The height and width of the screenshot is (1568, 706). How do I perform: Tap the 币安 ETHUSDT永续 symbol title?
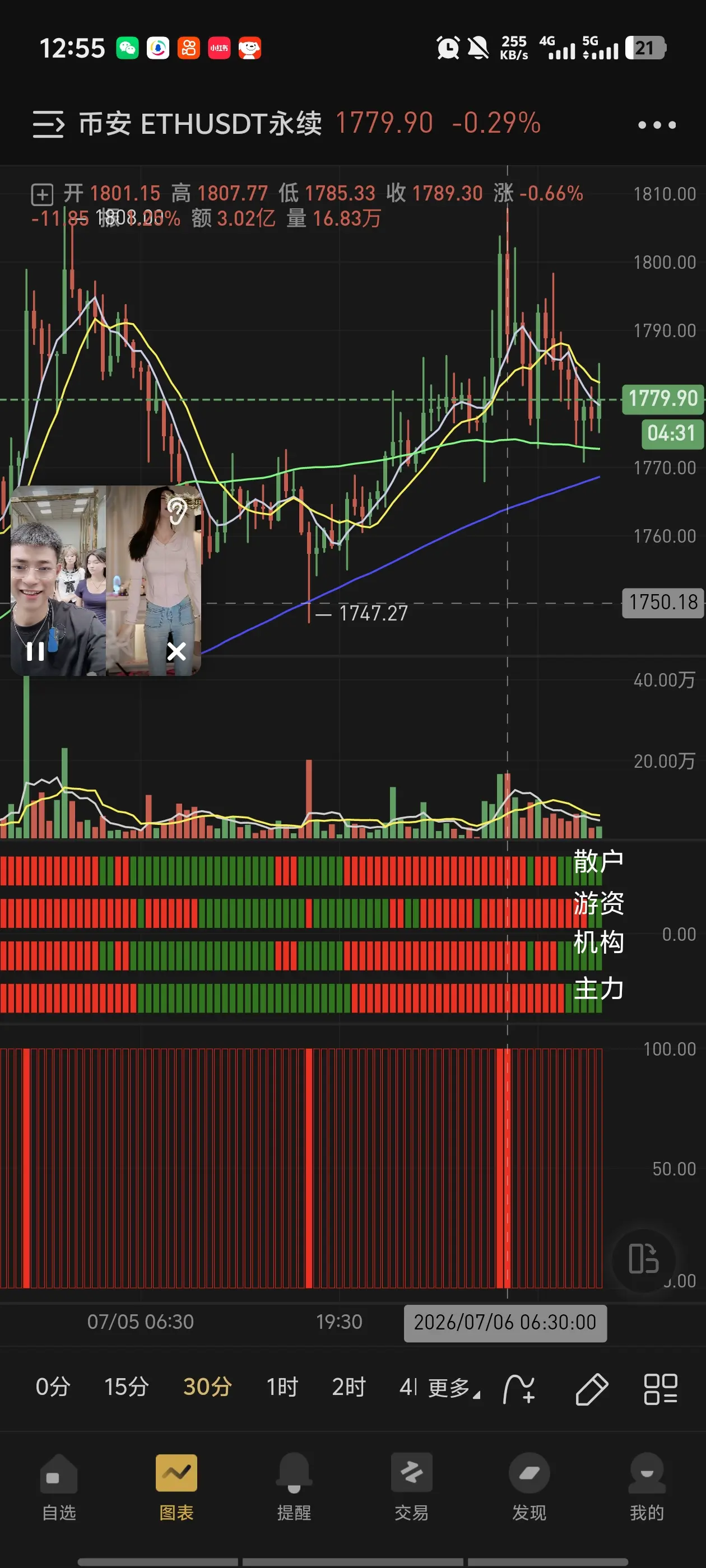point(201,124)
